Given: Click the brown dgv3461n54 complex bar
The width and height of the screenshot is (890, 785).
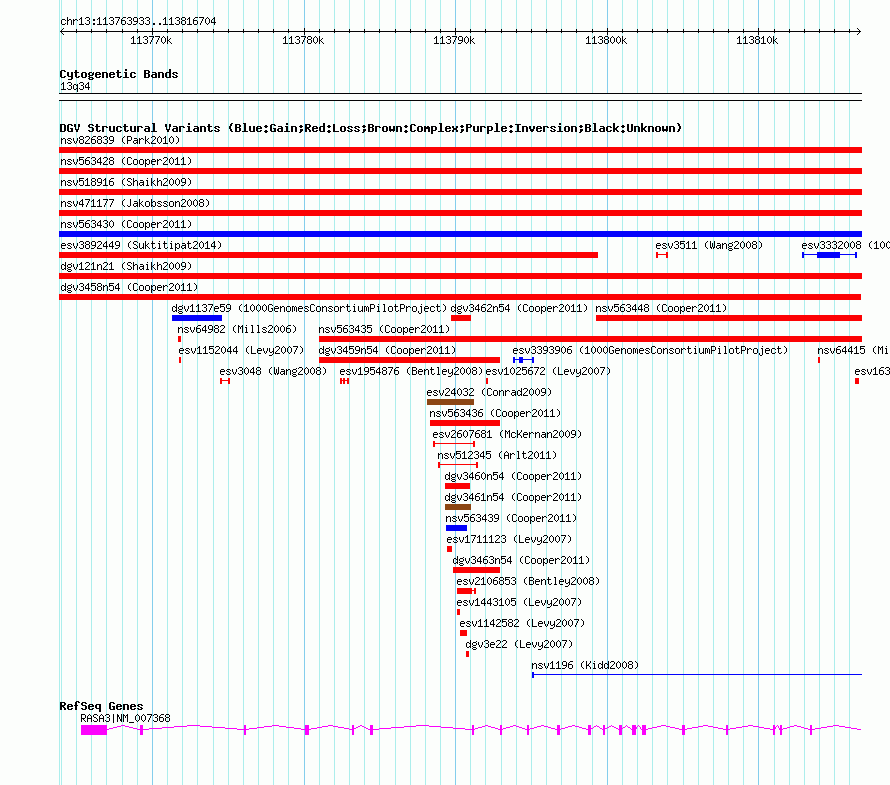Looking at the screenshot, I should 457,507.
